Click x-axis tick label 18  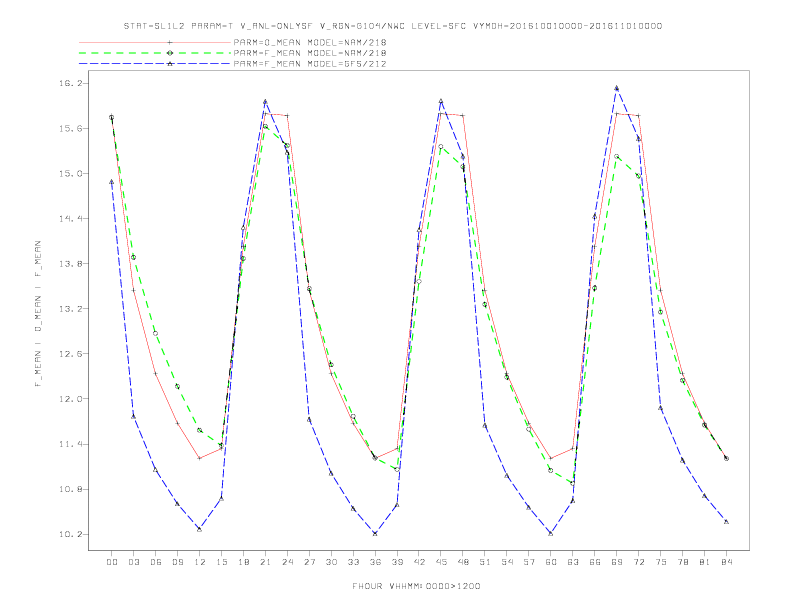pos(243,562)
